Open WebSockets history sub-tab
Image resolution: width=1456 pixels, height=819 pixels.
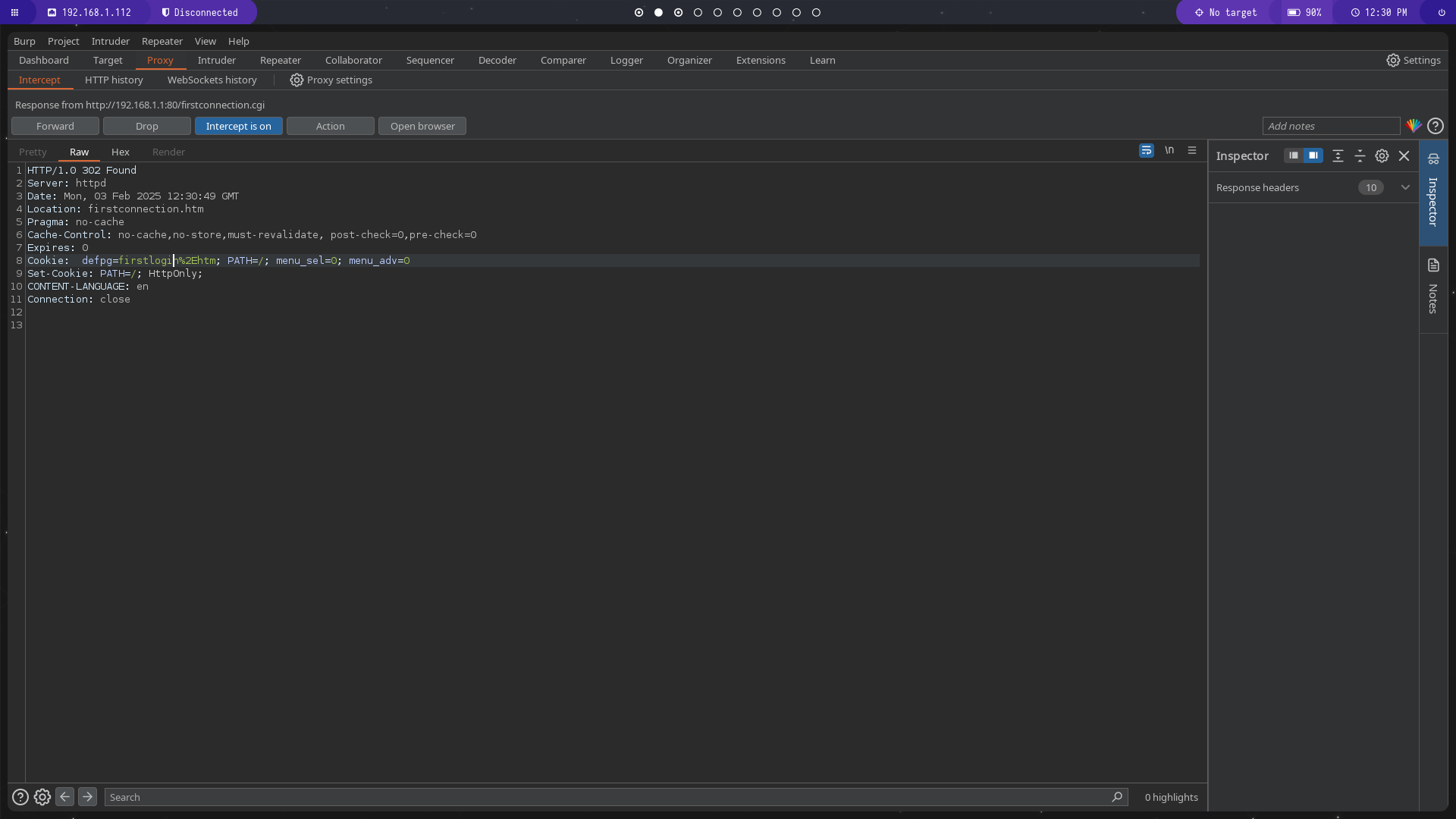coord(212,80)
